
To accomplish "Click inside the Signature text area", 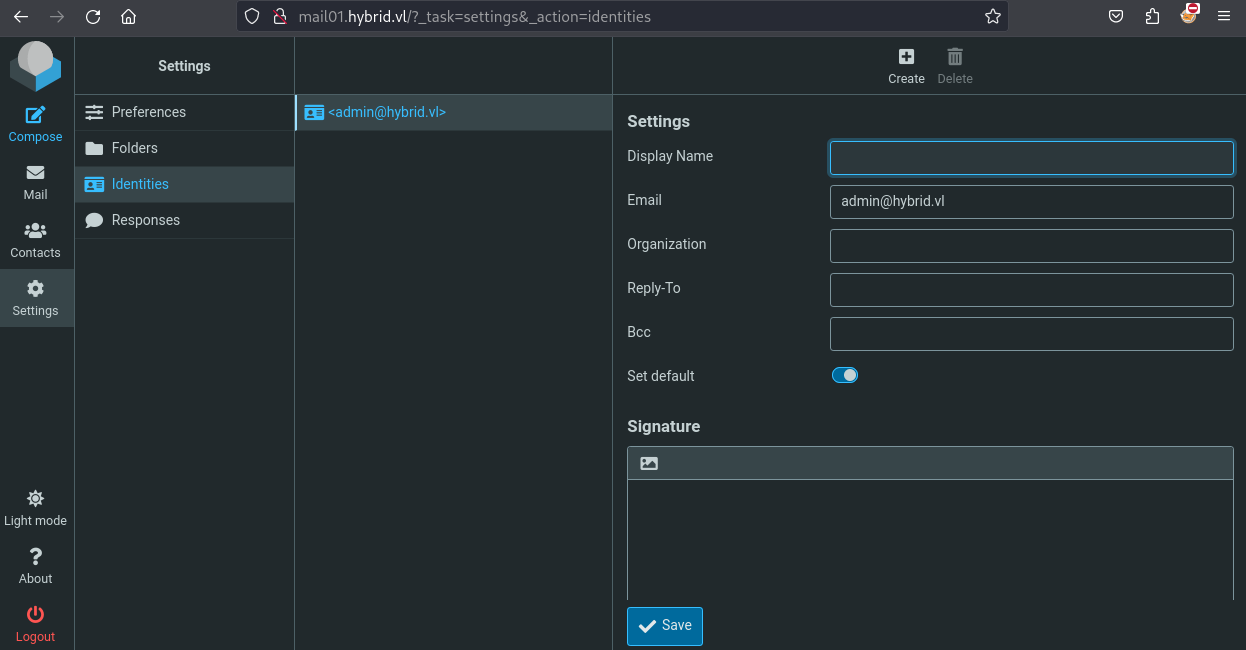I will 930,540.
